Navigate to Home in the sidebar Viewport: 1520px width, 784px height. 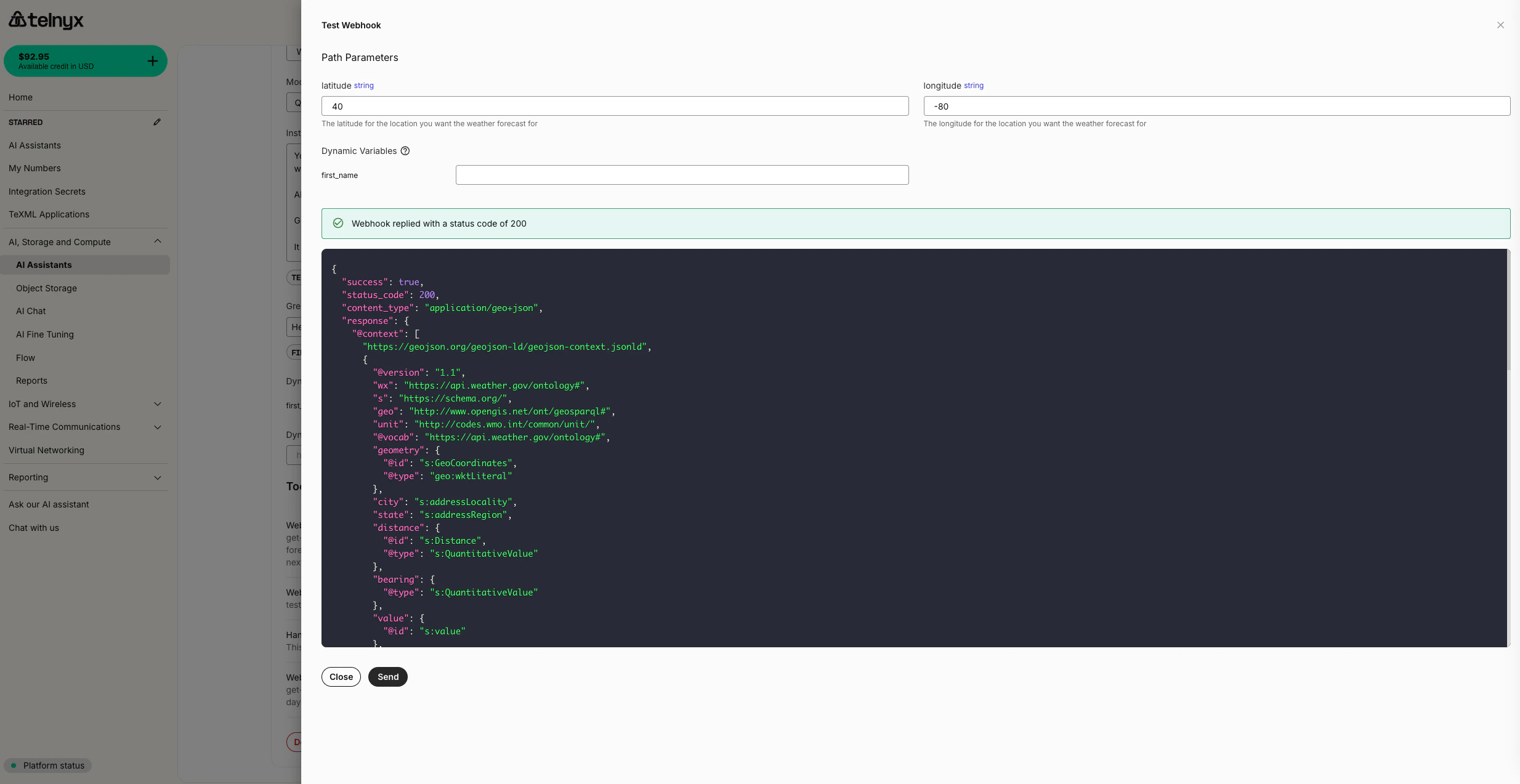pyautogui.click(x=21, y=97)
